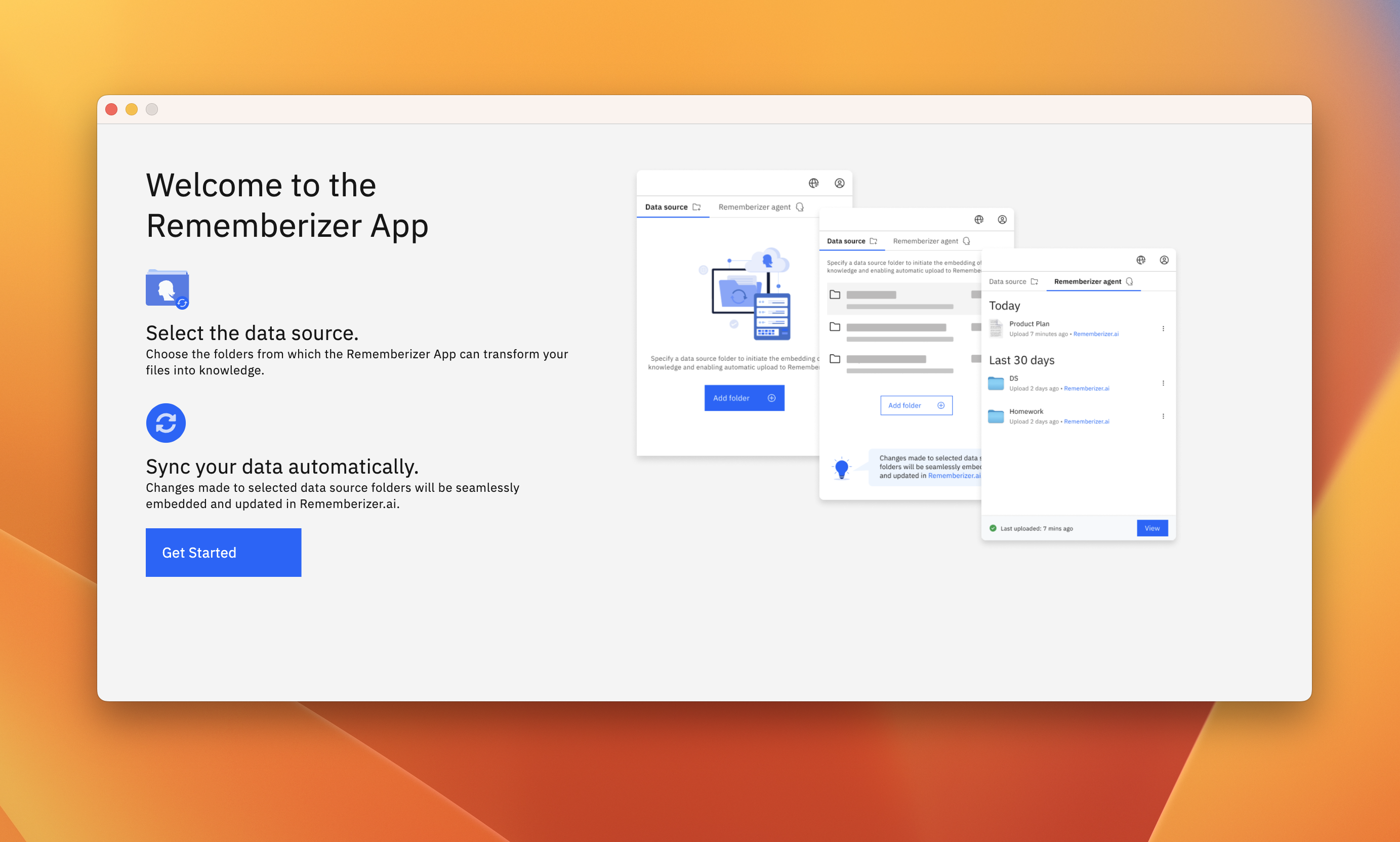Click the data source folder icon

coord(167,289)
